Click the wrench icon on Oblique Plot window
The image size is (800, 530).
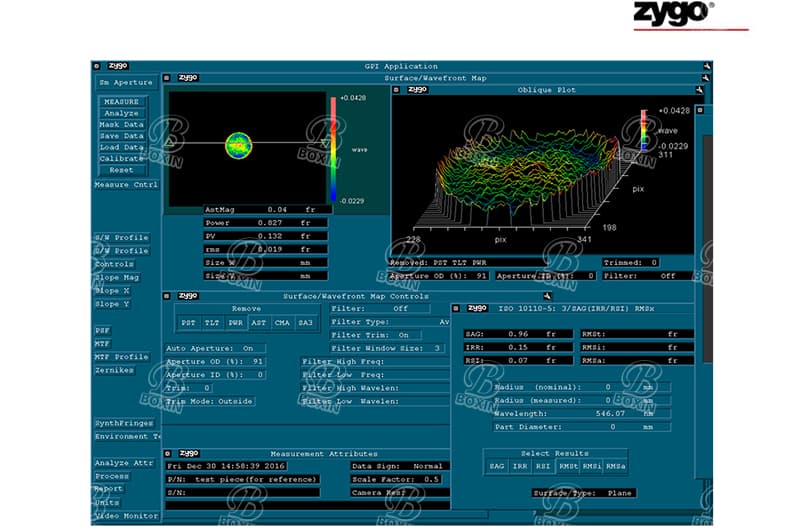[699, 90]
